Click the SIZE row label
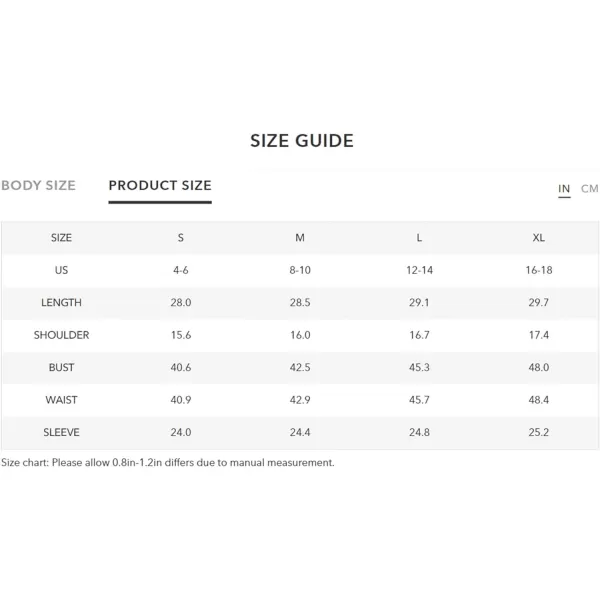This screenshot has height=600, width=600. coord(61,238)
